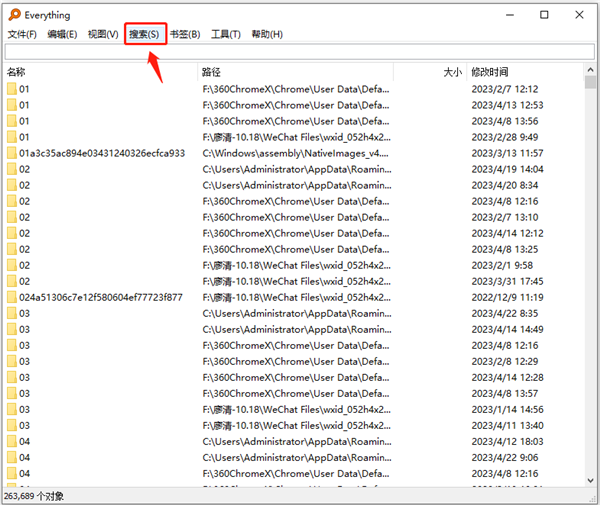
Task: Click folder icon of 03 dated 2023/4/11 13:40
Action: click(12, 425)
